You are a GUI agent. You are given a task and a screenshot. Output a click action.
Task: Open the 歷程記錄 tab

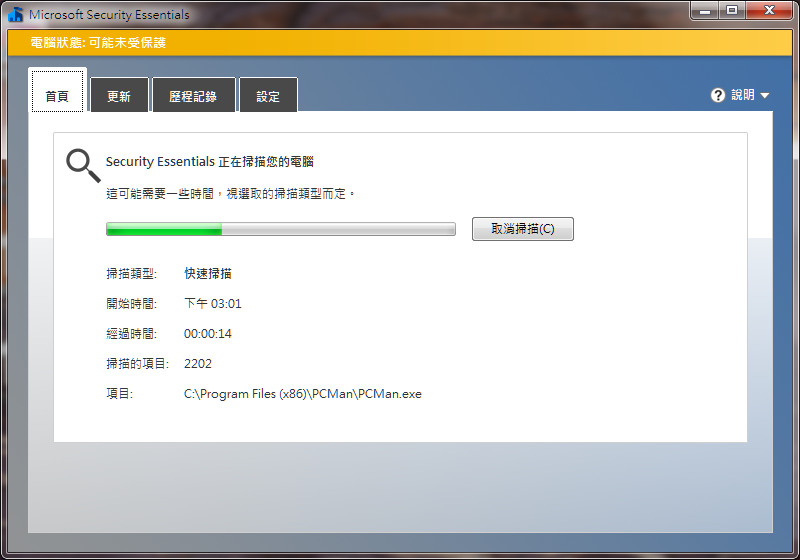pyautogui.click(x=193, y=97)
